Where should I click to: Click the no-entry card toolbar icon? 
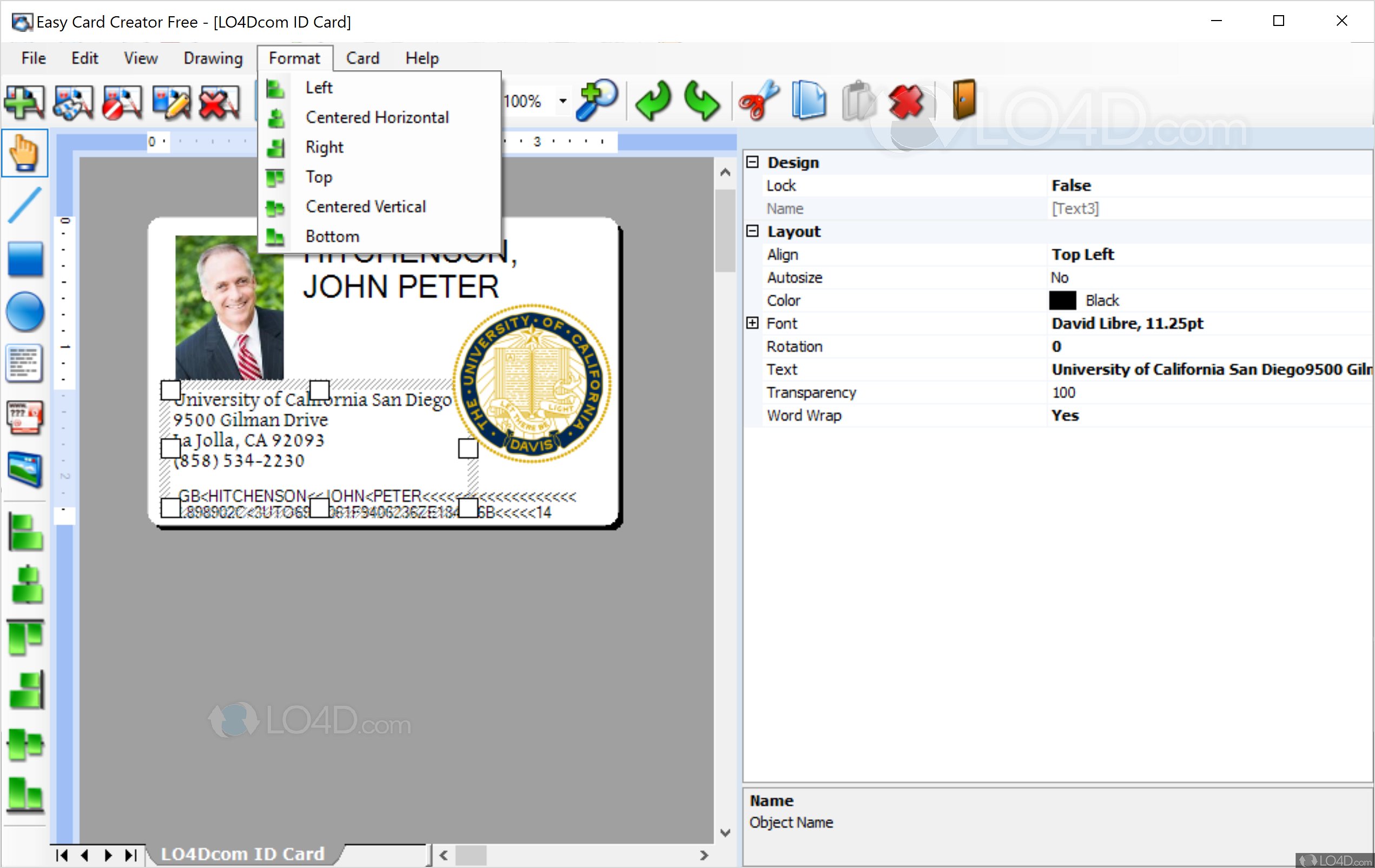point(122,102)
